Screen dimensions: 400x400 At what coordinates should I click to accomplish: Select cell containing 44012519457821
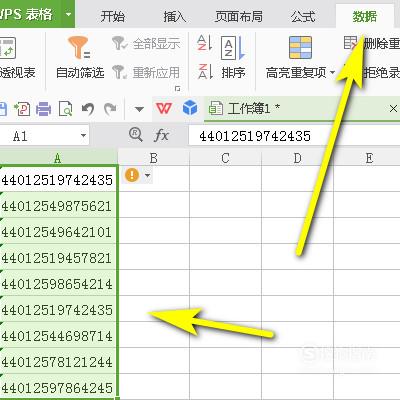coord(58,257)
